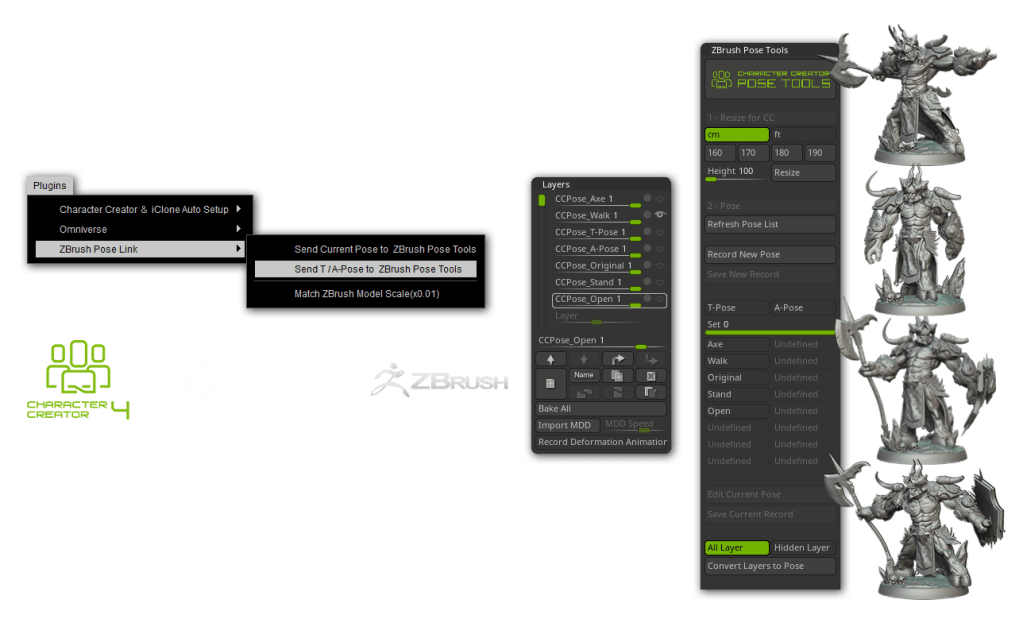Click the duplicate layer icon
The height and width of the screenshot is (619, 1023).
[x=617, y=376]
